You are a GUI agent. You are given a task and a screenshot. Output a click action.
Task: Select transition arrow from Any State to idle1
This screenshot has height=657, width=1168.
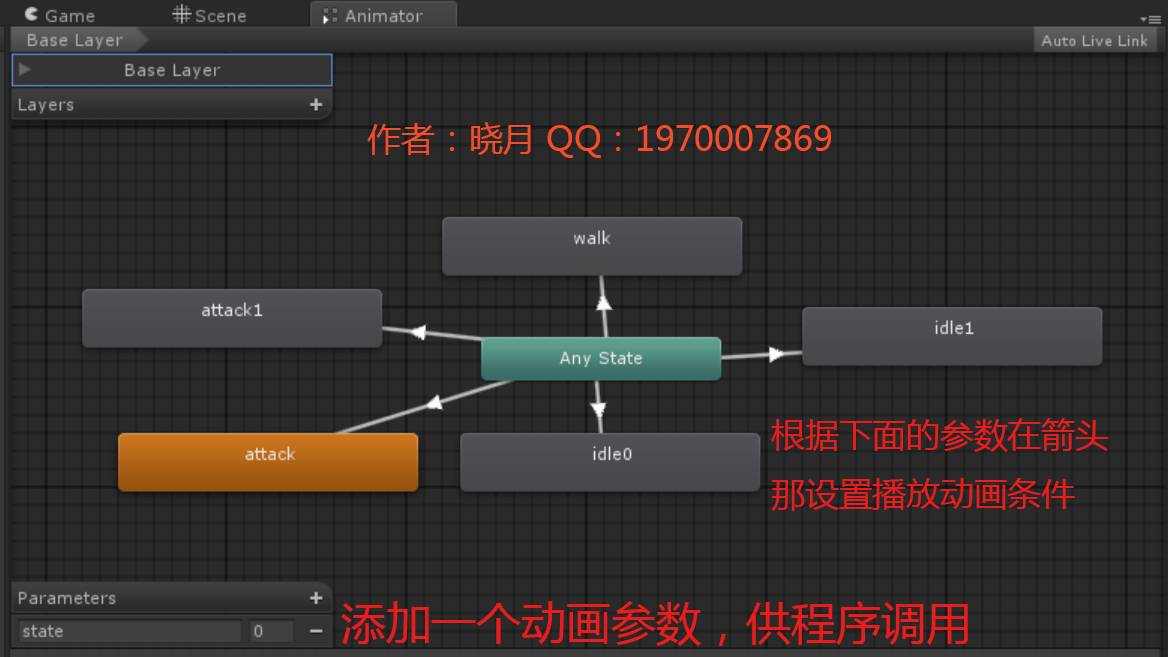(x=775, y=355)
